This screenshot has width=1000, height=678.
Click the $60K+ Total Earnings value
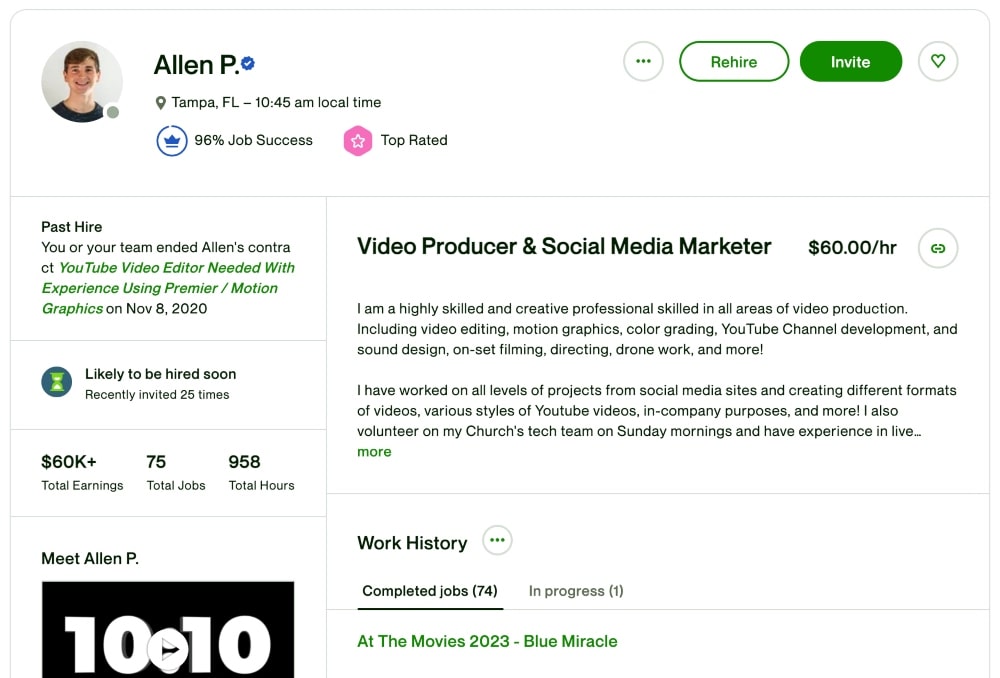pyautogui.click(x=69, y=462)
